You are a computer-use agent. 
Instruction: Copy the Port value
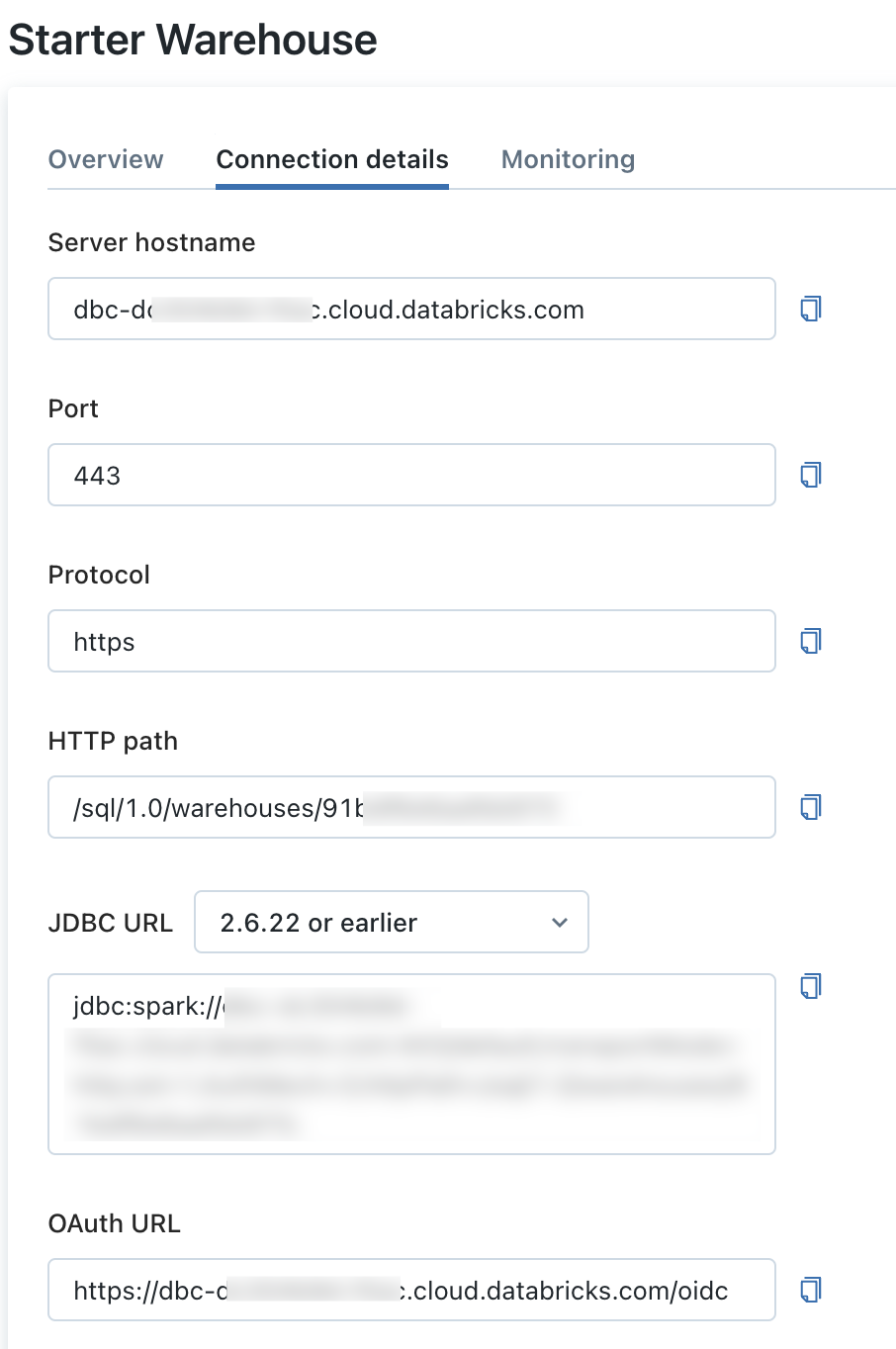click(811, 475)
